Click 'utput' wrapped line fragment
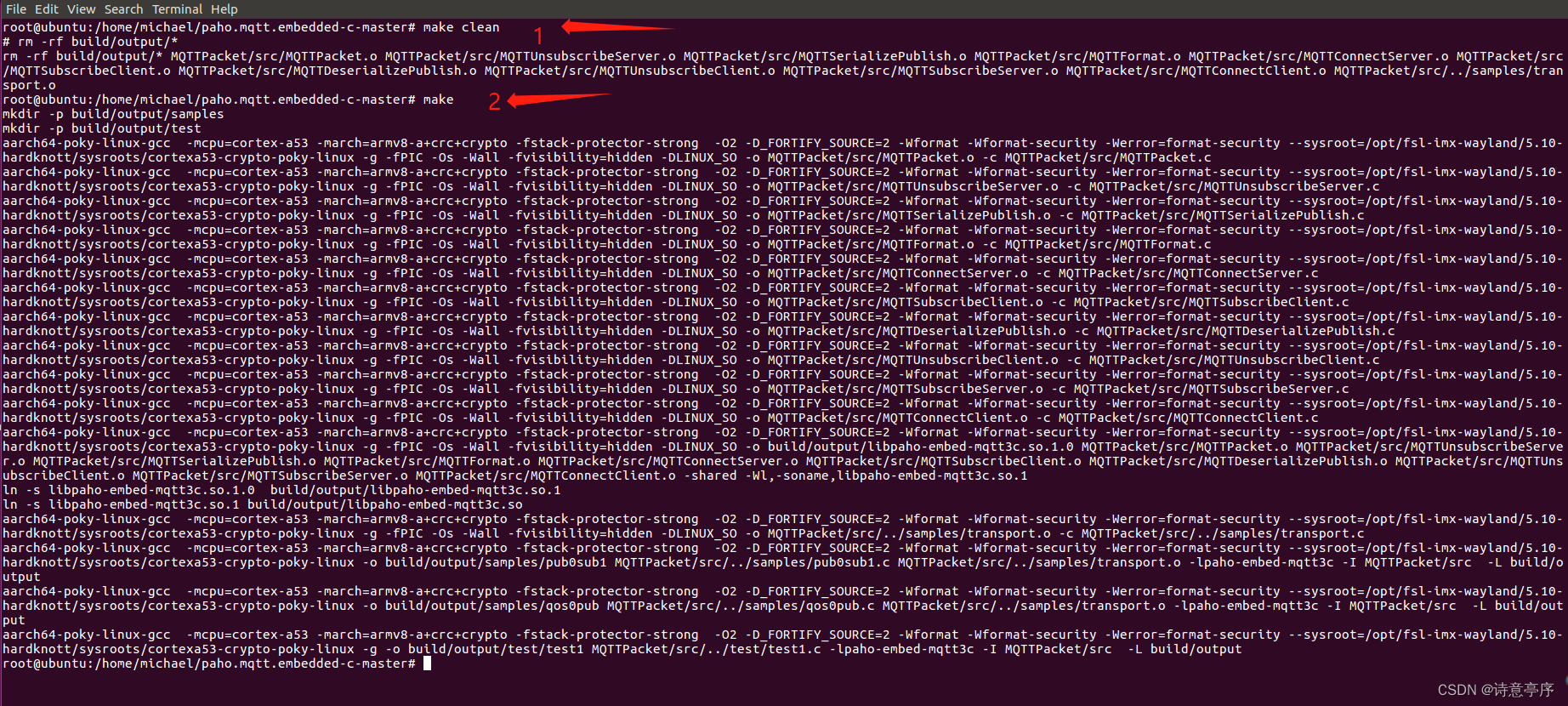This screenshot has height=706, width=1568. [21, 577]
